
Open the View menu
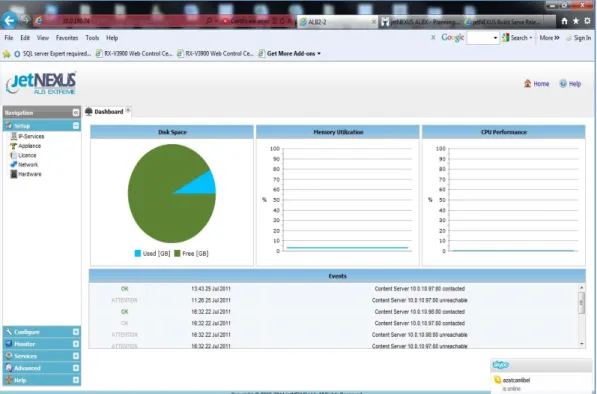click(43, 38)
